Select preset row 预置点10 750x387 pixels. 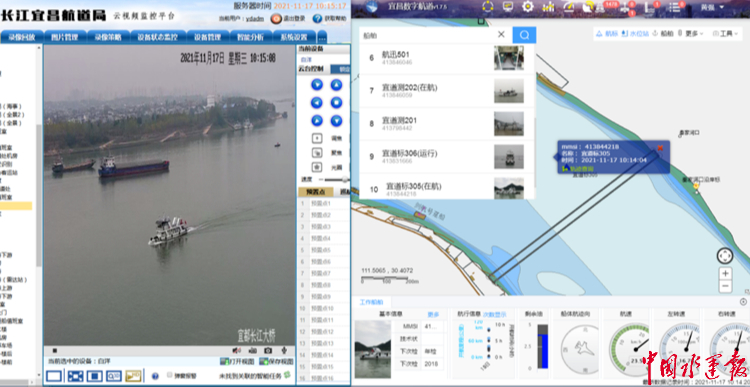(324, 309)
